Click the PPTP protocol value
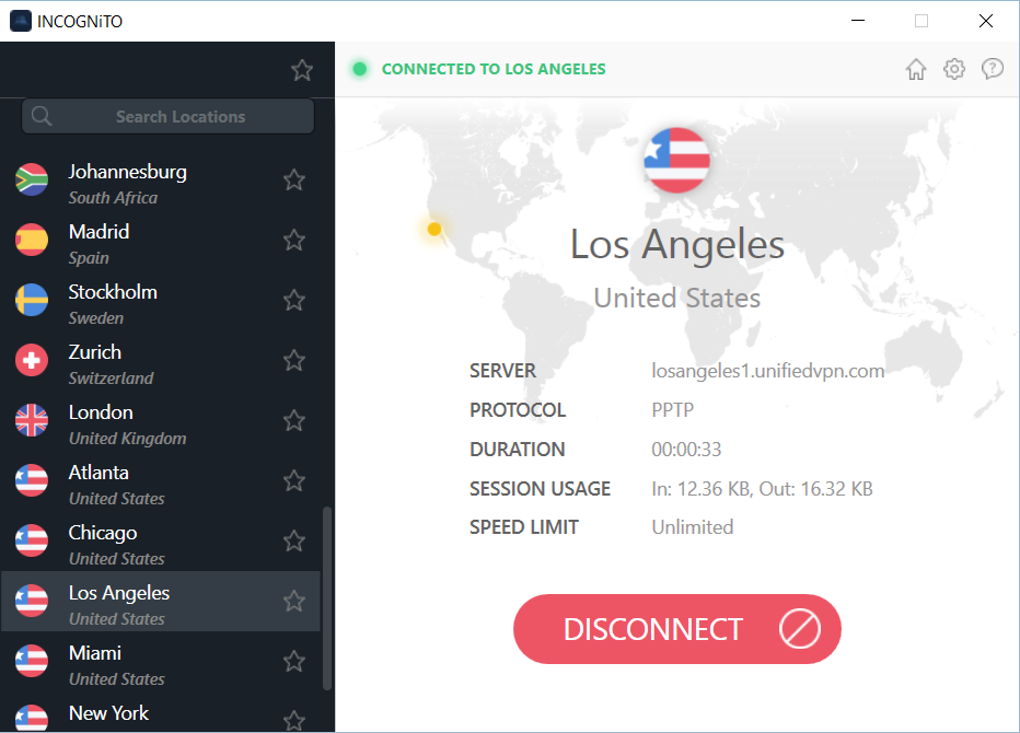 [673, 410]
